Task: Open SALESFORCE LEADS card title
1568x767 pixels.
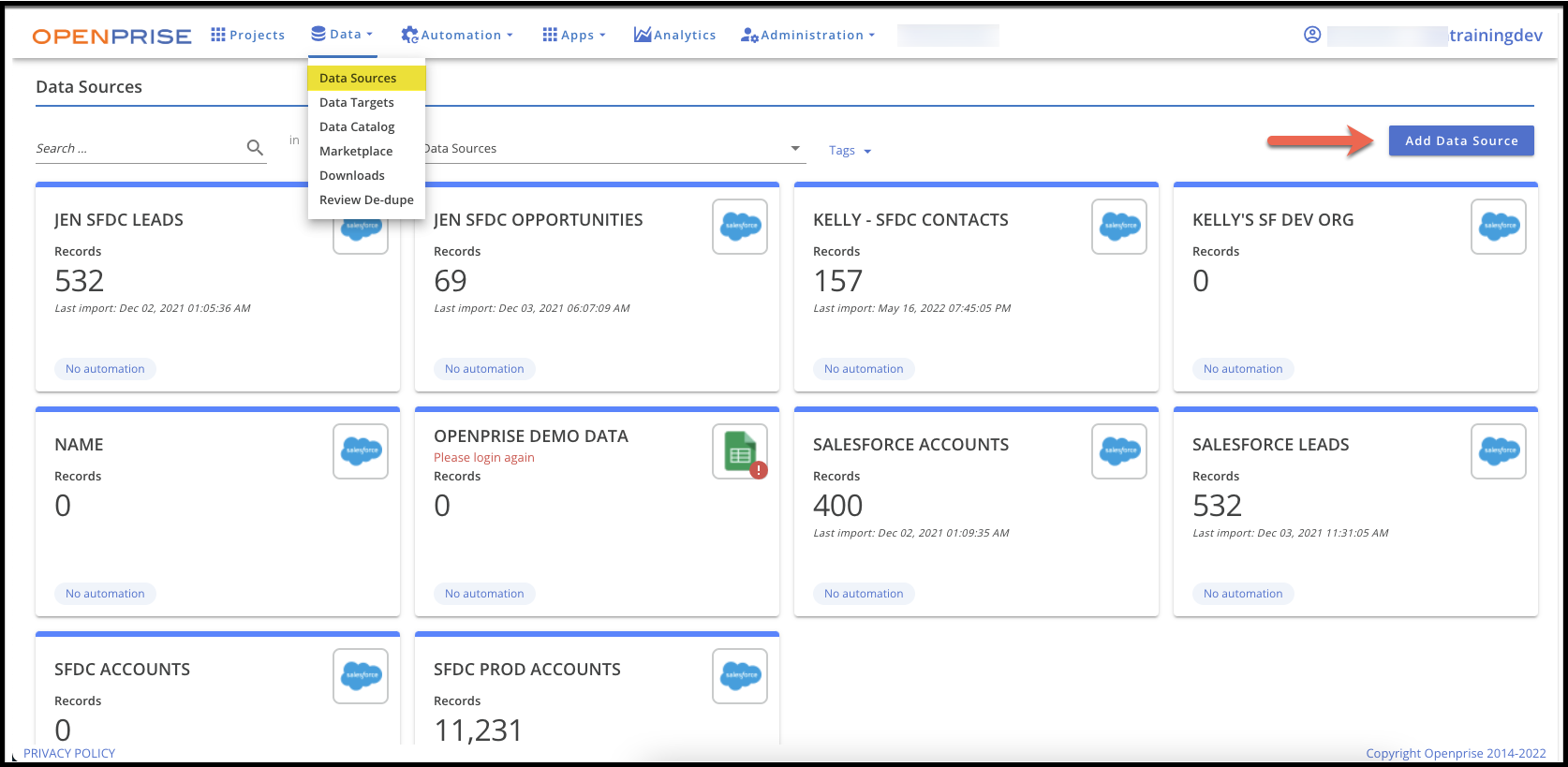Action: click(x=1270, y=445)
